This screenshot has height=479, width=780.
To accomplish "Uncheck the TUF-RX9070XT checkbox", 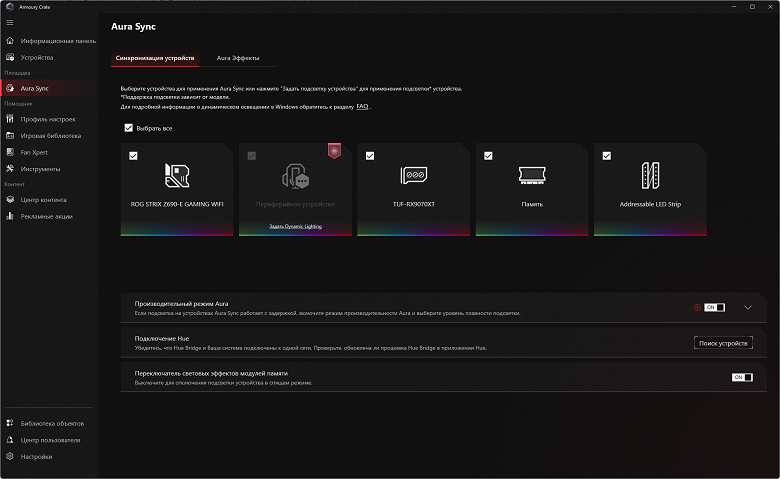I will [370, 156].
